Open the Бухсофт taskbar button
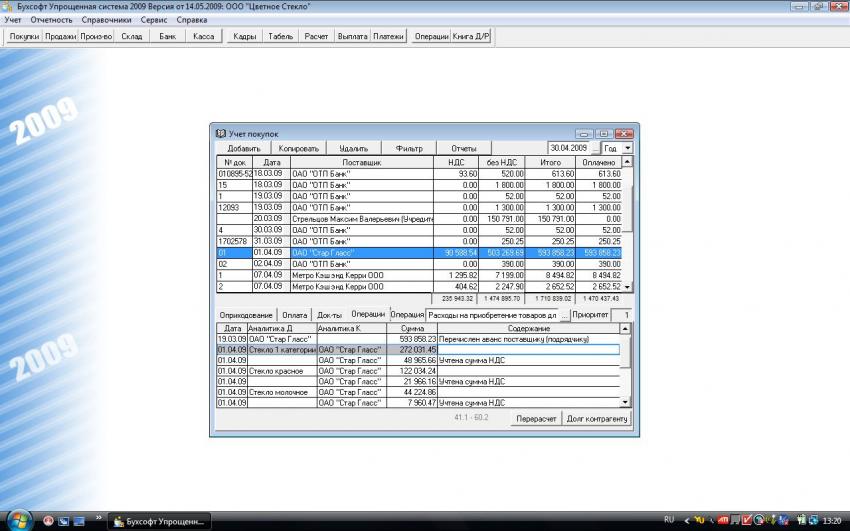Screen dimensions: 850x531 click(x=160, y=521)
